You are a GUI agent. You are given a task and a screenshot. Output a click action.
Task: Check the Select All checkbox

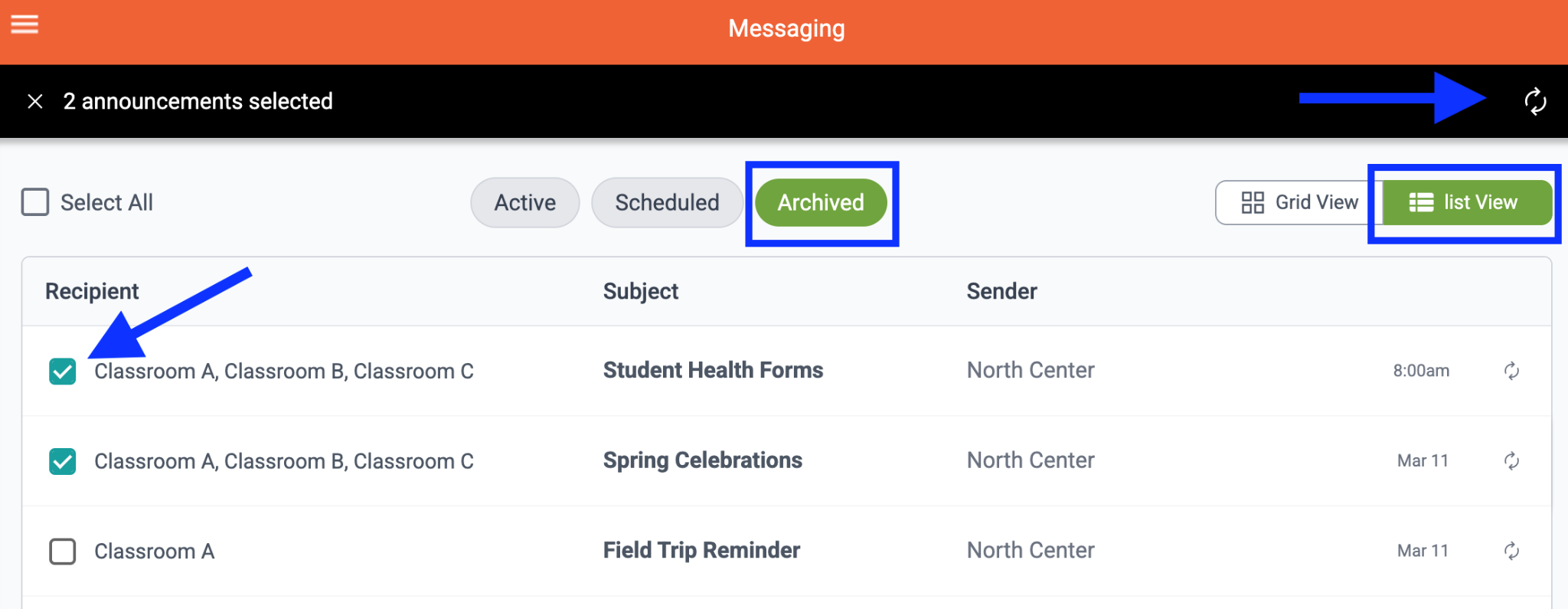click(35, 202)
